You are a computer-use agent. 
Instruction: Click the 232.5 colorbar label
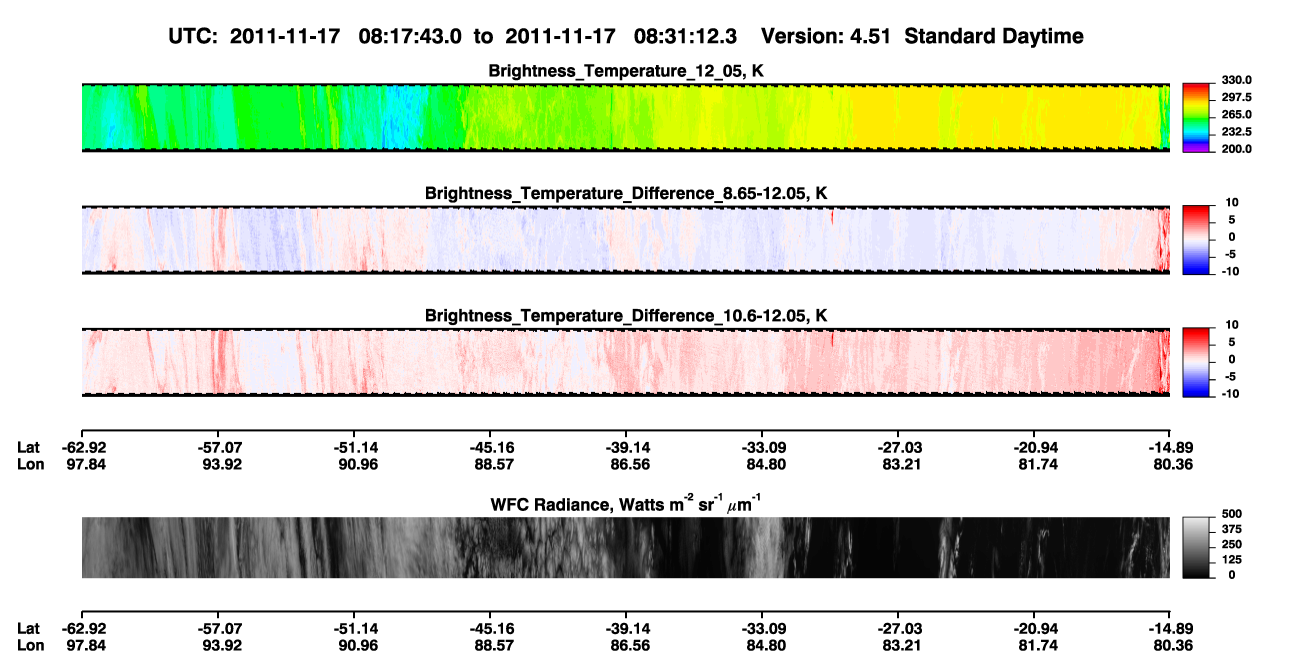1237,132
